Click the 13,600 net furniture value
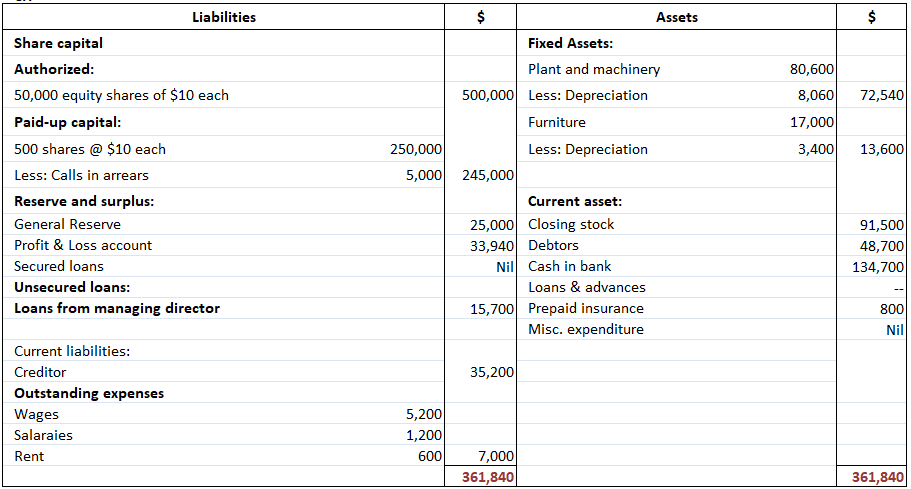The height and width of the screenshot is (489, 911). point(881,150)
